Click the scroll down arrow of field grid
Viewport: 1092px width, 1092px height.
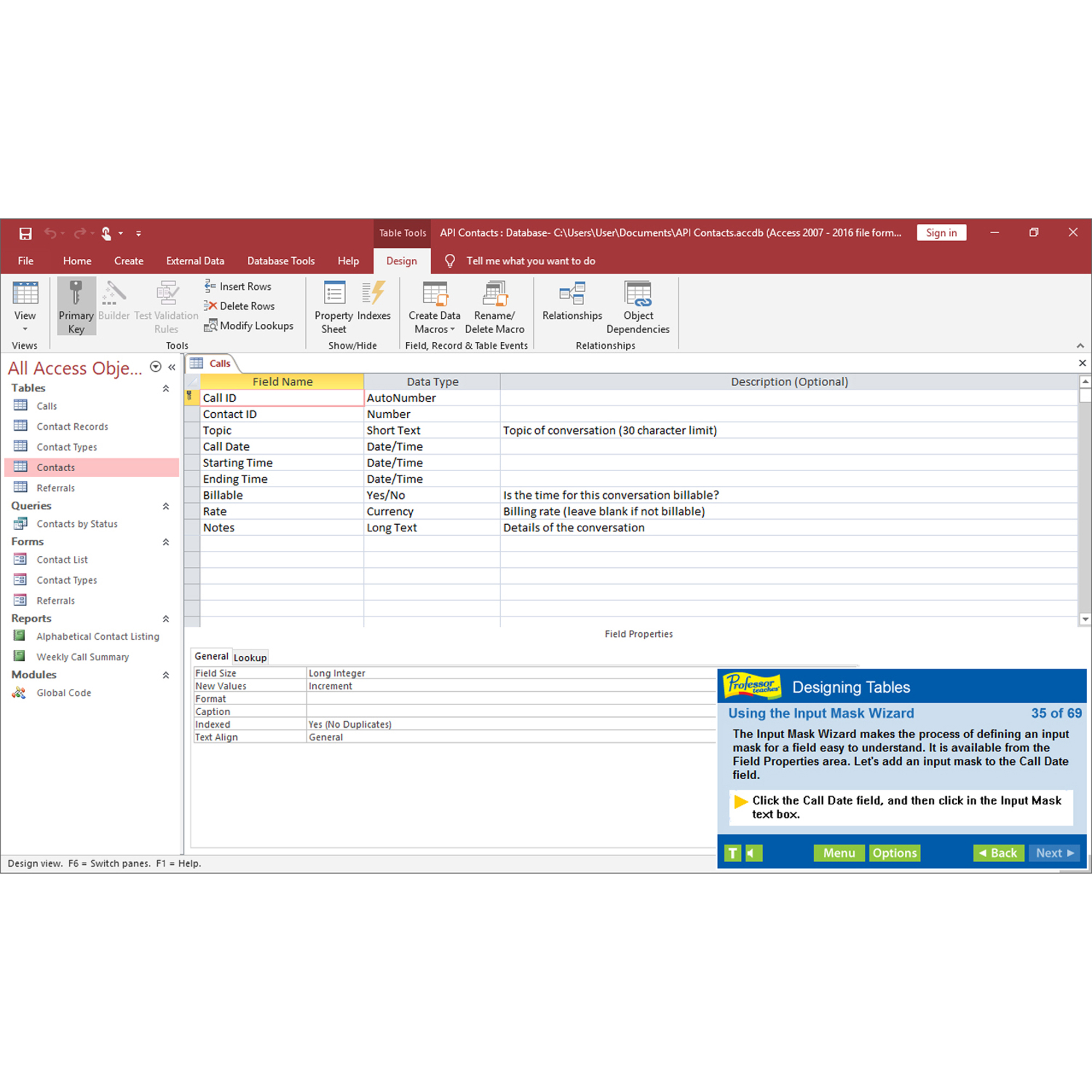click(x=1085, y=620)
